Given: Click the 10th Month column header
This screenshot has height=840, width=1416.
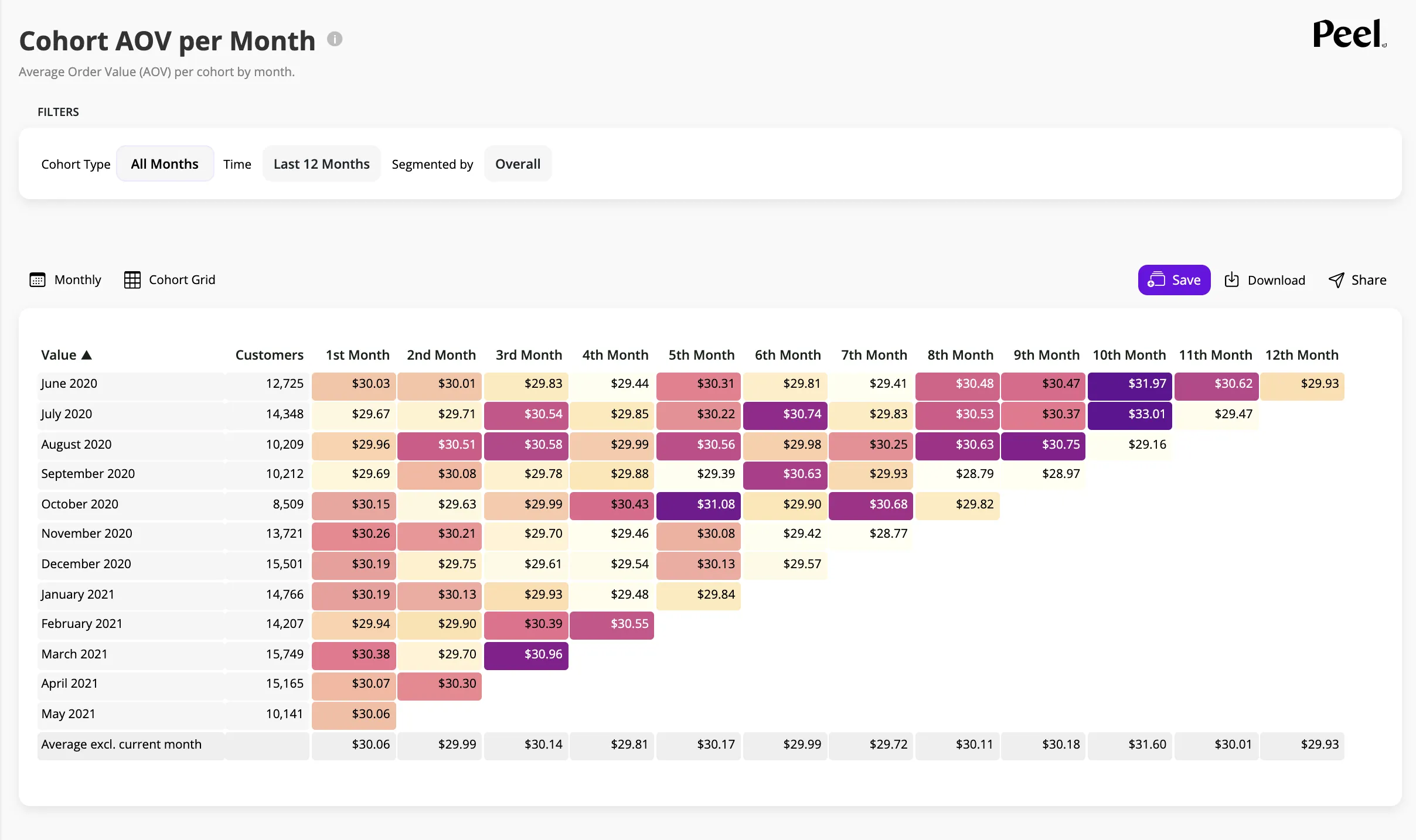Looking at the screenshot, I should pos(1129,355).
